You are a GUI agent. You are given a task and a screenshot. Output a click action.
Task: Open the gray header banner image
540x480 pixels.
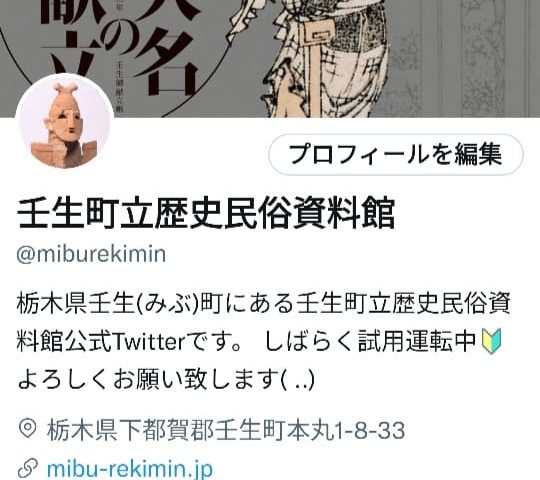click(x=270, y=59)
